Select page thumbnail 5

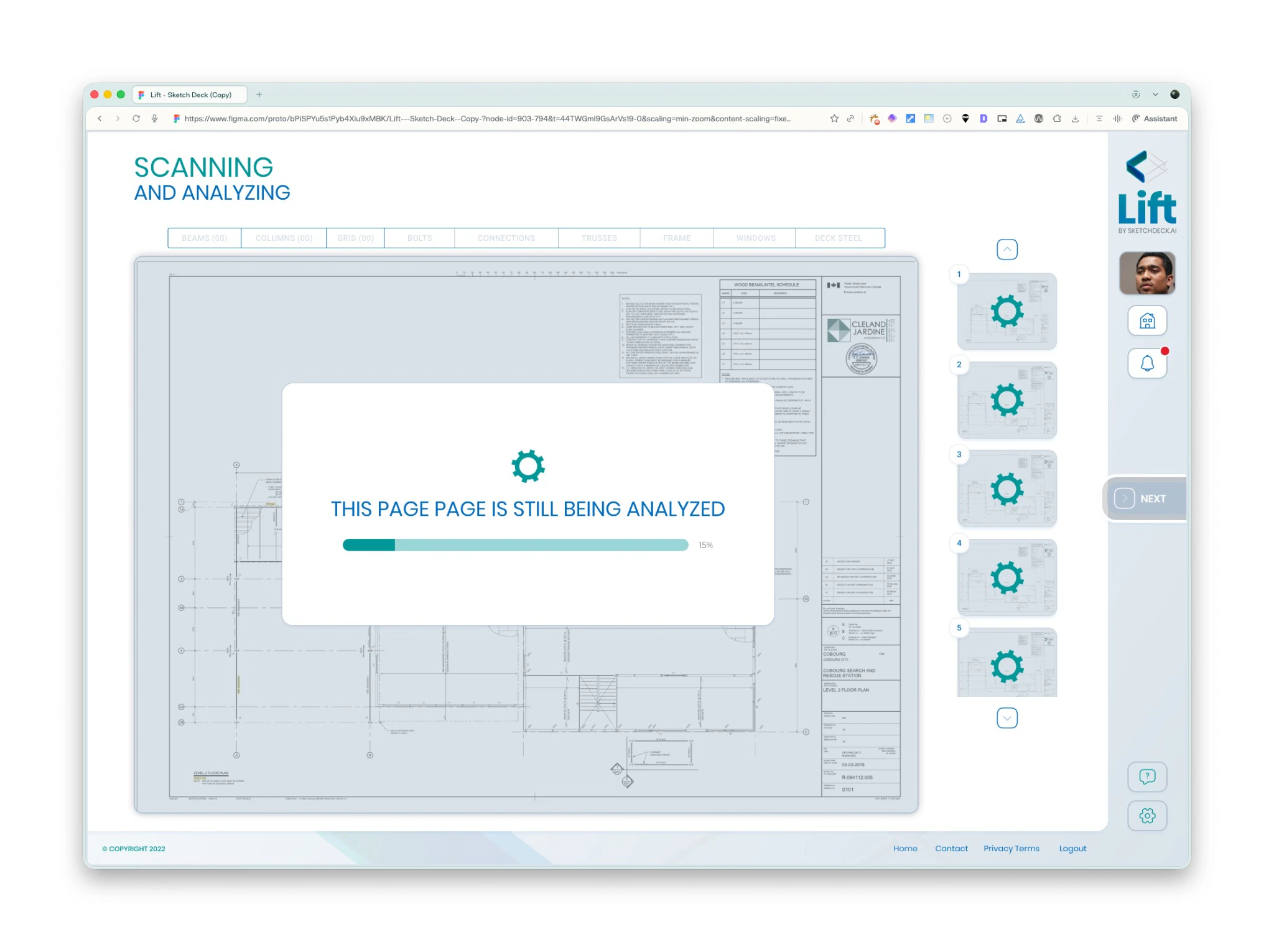pos(1007,663)
